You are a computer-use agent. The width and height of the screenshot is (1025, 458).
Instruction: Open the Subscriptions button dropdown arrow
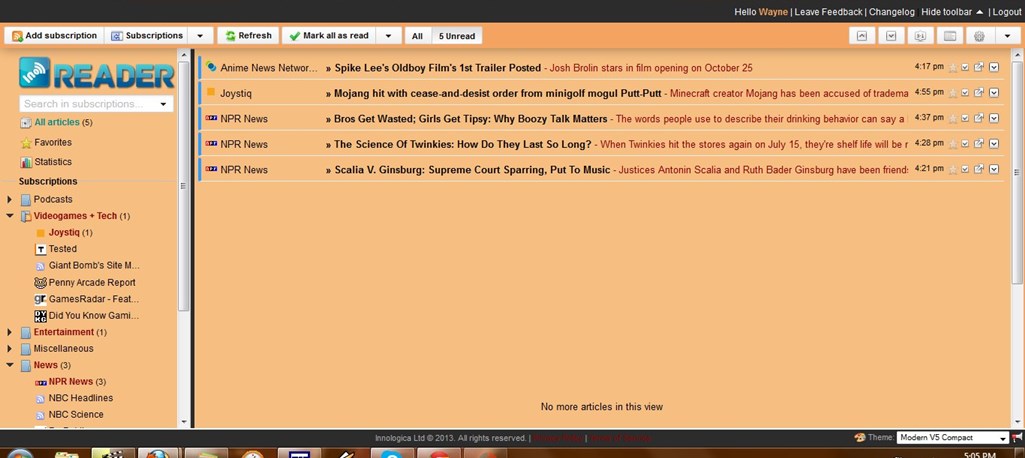(201, 36)
